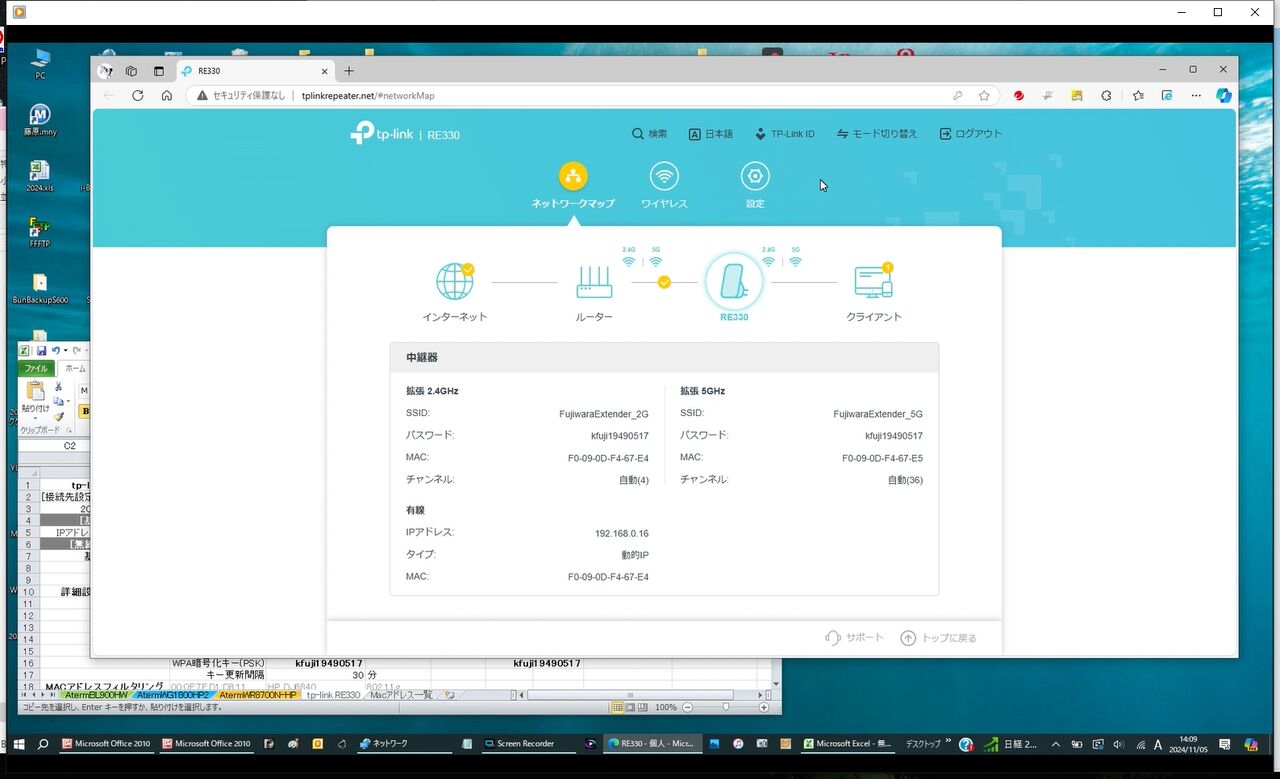Open the Network Map (ネットワークマップ) icon

click(x=573, y=176)
